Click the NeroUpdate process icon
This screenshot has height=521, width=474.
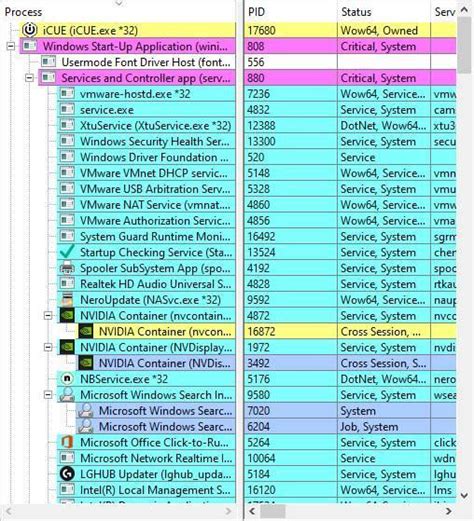tap(67, 299)
